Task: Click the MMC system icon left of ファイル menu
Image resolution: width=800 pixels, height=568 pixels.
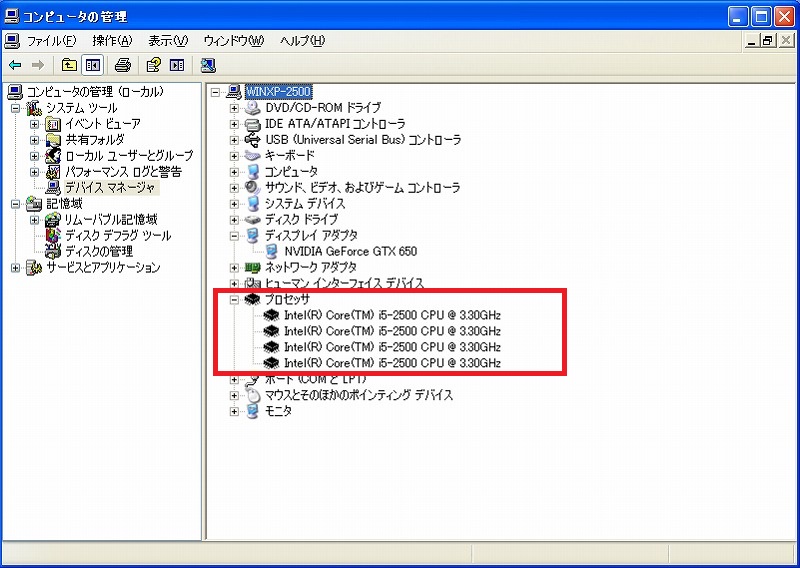Action: pyautogui.click(x=12, y=40)
